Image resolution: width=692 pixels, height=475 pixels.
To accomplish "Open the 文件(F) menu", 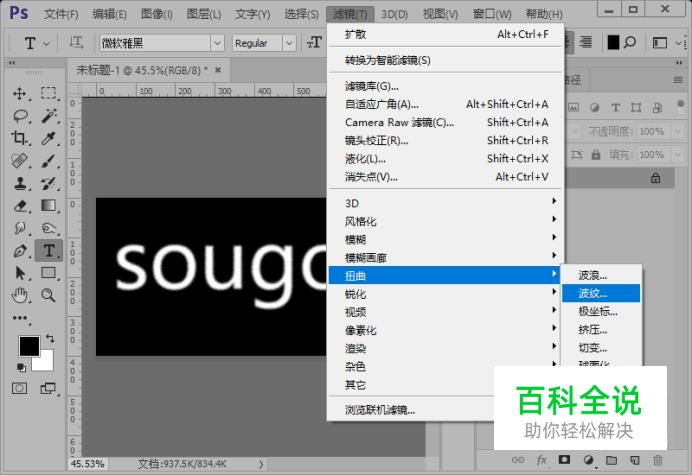I will pos(61,14).
